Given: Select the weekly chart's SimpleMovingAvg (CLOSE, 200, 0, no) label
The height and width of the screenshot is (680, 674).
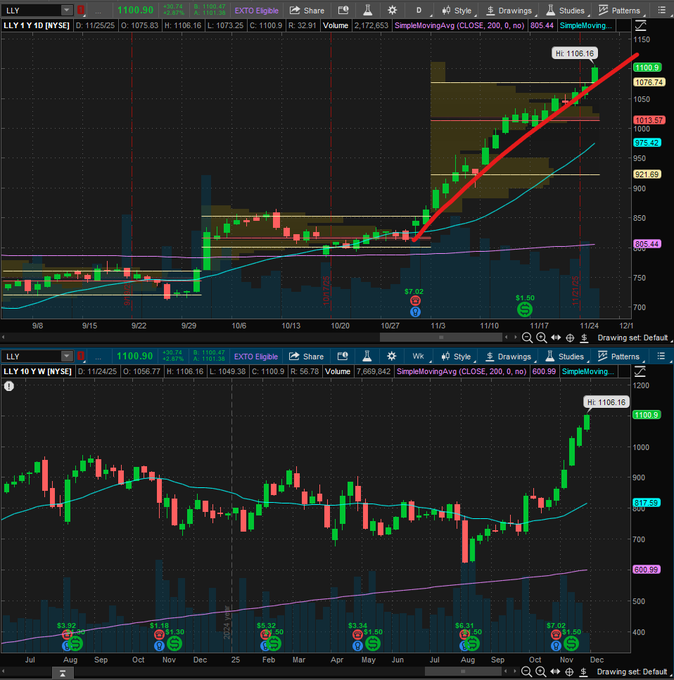Looking at the screenshot, I should pos(461,372).
